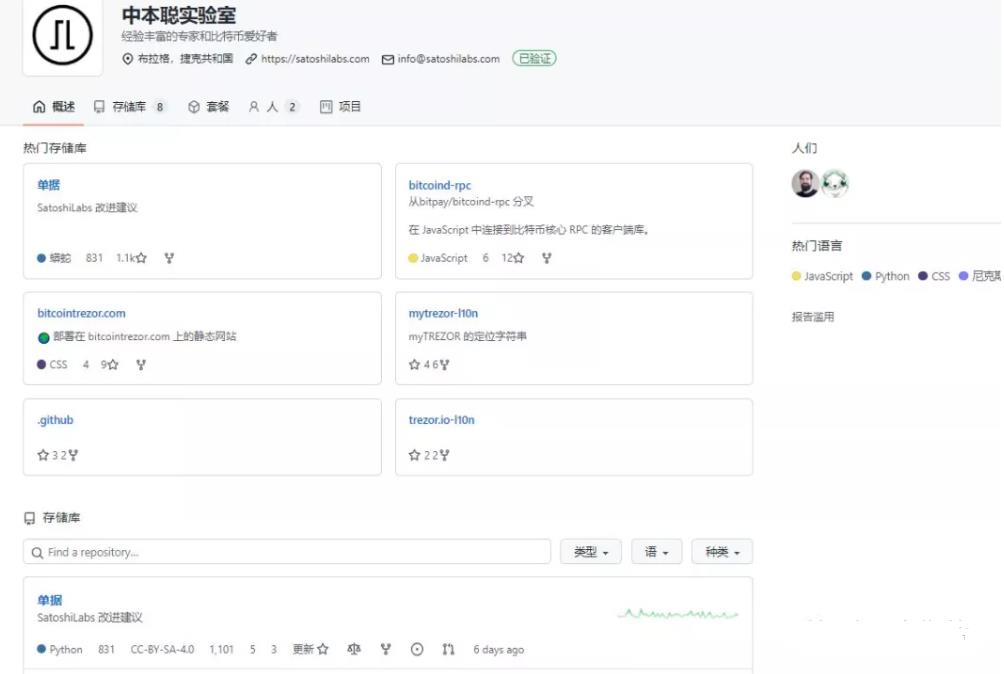This screenshot has height=674, width=1004.
Task: Open the 语 language dropdown
Action: 656,552
